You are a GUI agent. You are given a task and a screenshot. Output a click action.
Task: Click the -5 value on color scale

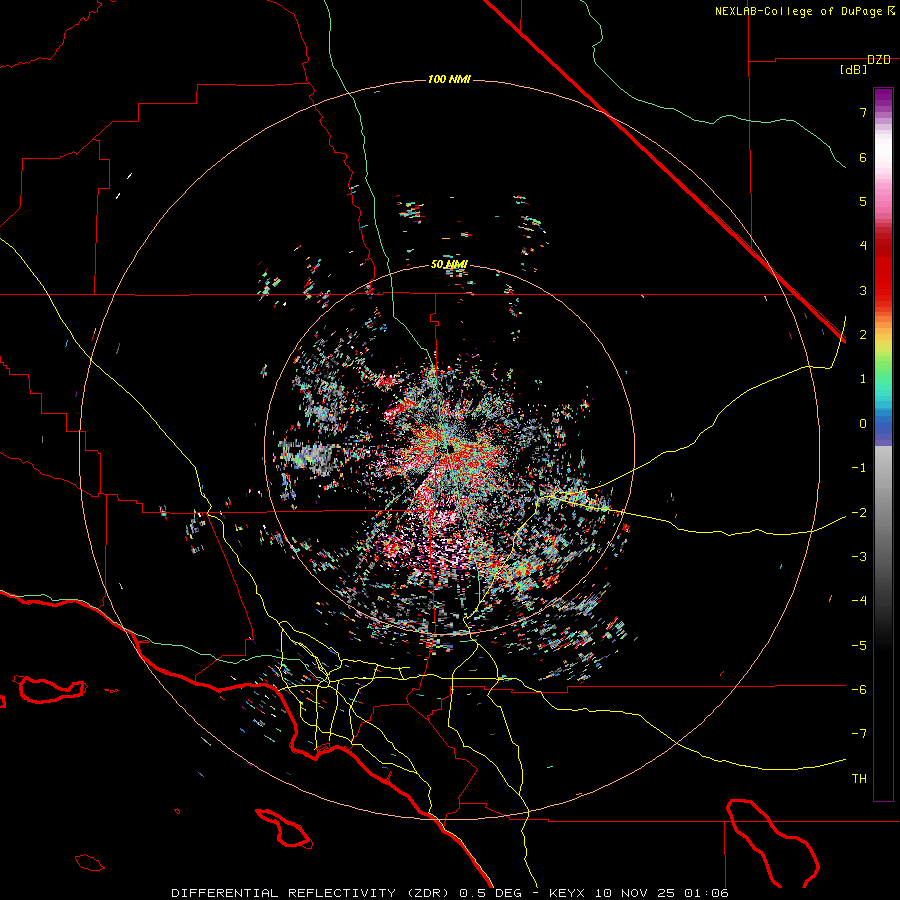coord(859,646)
